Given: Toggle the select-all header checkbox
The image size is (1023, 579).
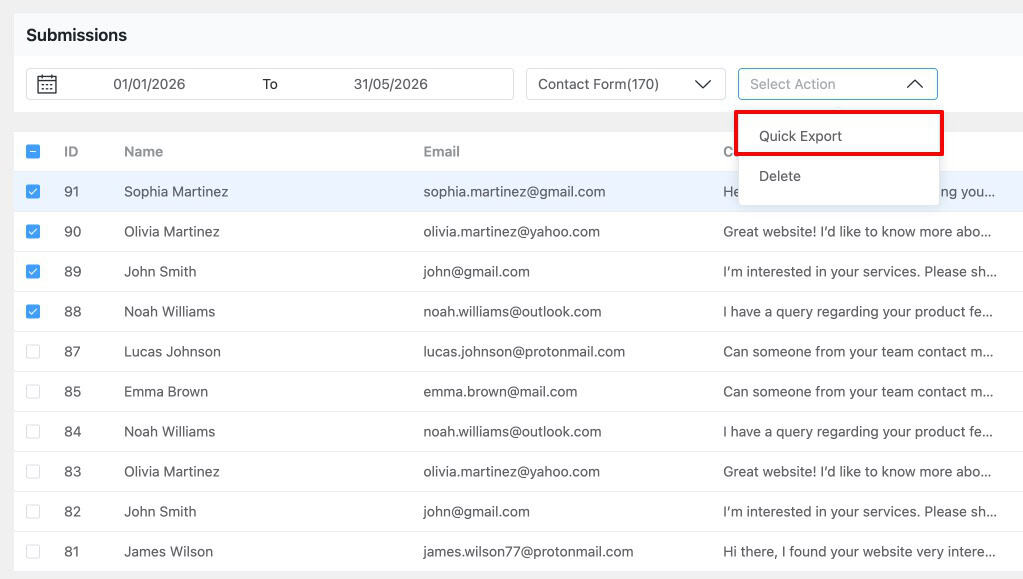Looking at the screenshot, I should [33, 151].
